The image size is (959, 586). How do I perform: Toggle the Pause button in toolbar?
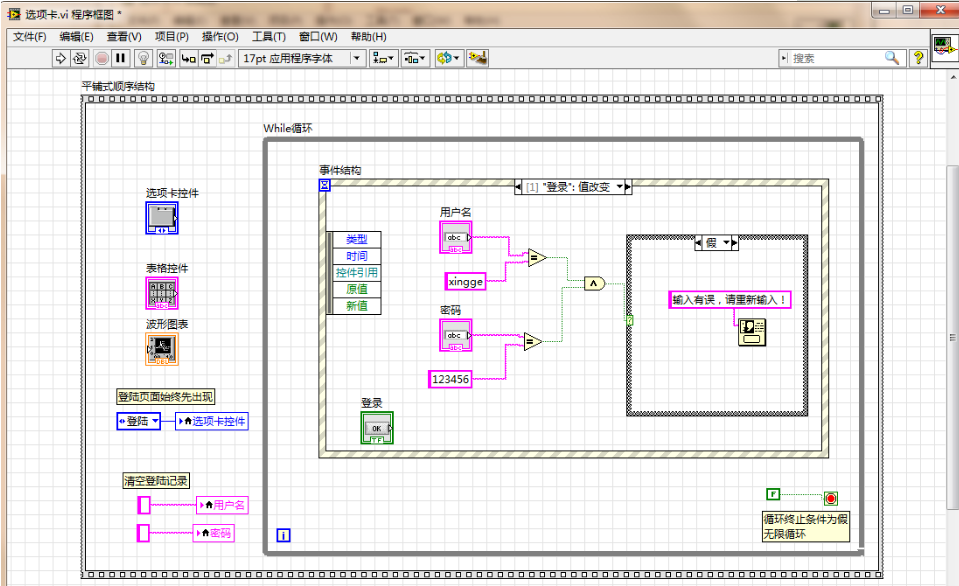click(x=120, y=59)
